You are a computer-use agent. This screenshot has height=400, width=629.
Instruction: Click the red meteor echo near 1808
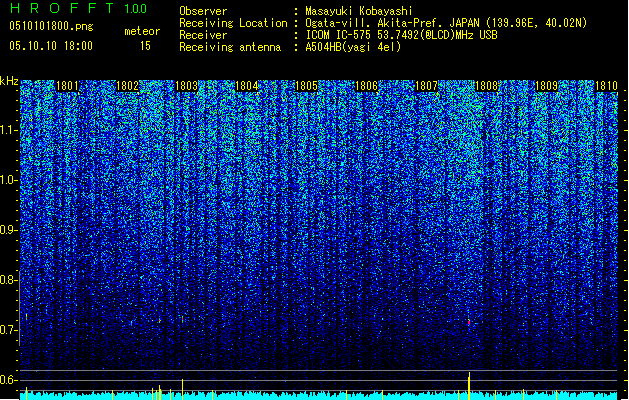(469, 322)
